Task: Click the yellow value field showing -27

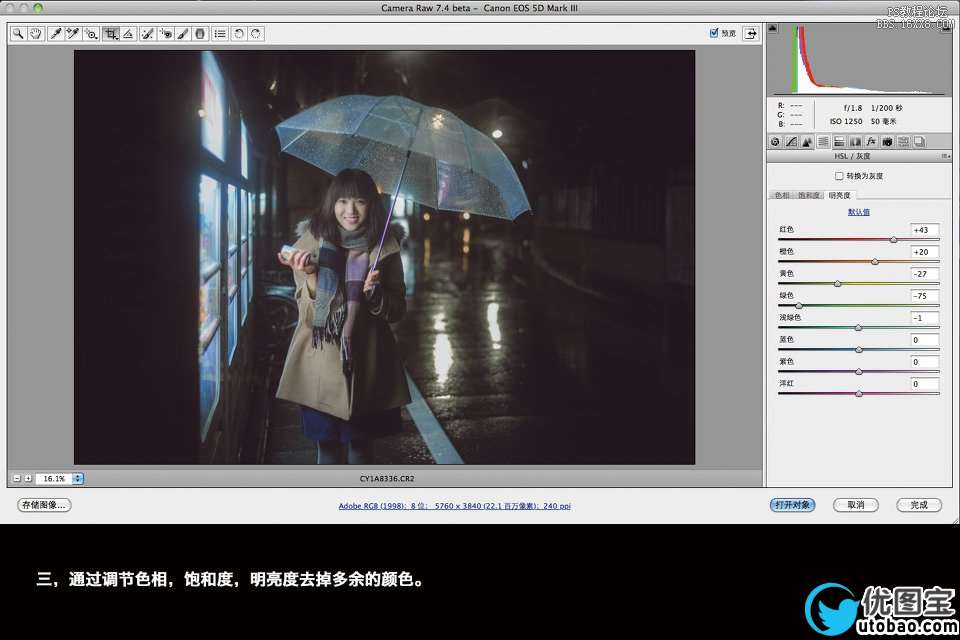Action: (924, 274)
